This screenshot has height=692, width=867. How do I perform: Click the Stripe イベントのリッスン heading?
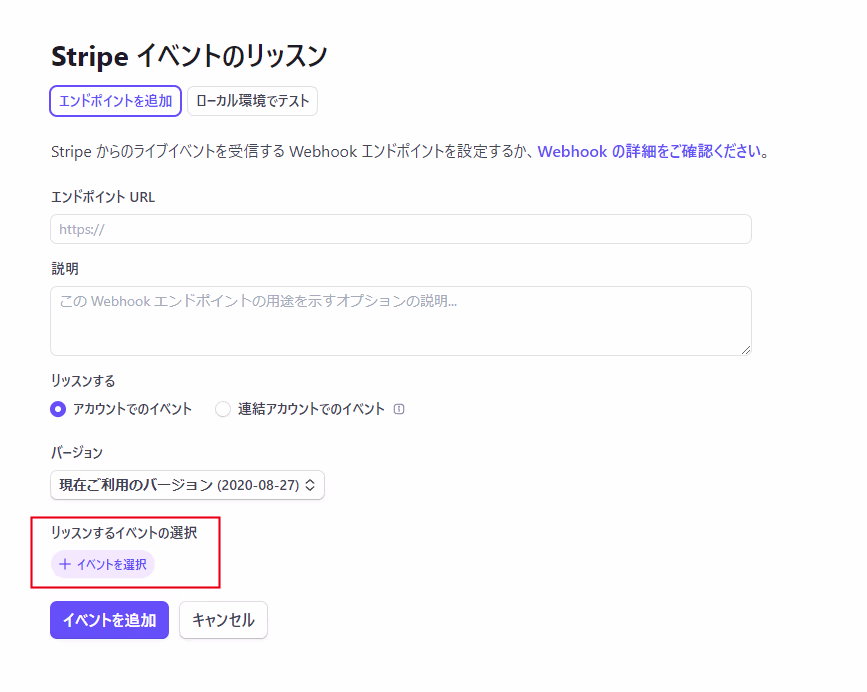pyautogui.click(x=189, y=56)
